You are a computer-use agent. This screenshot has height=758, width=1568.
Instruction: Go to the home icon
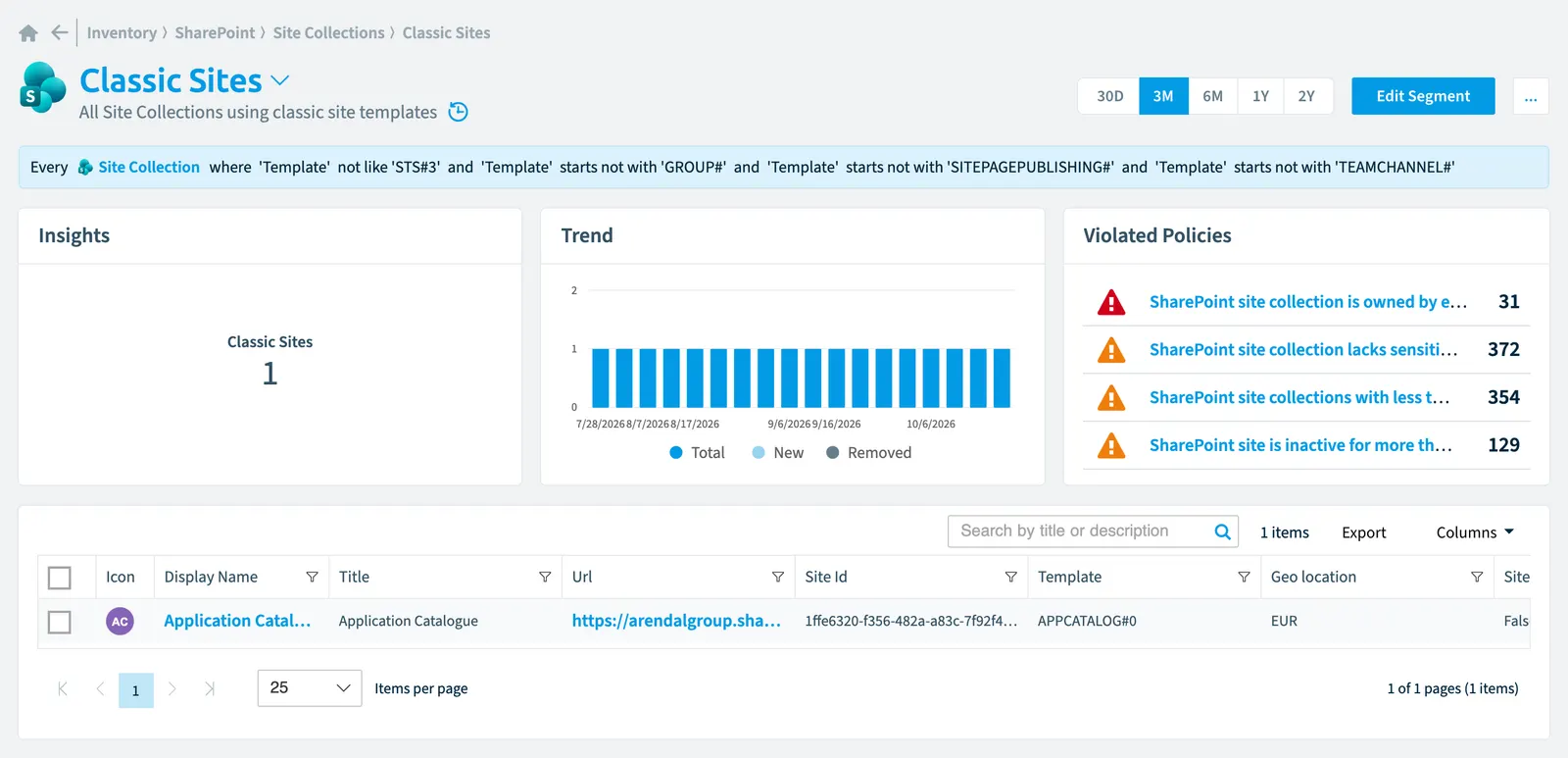(28, 33)
